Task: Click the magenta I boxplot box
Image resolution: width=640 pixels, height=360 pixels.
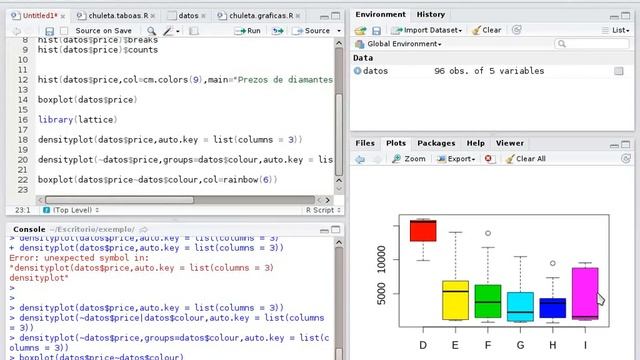Action: tap(585, 293)
